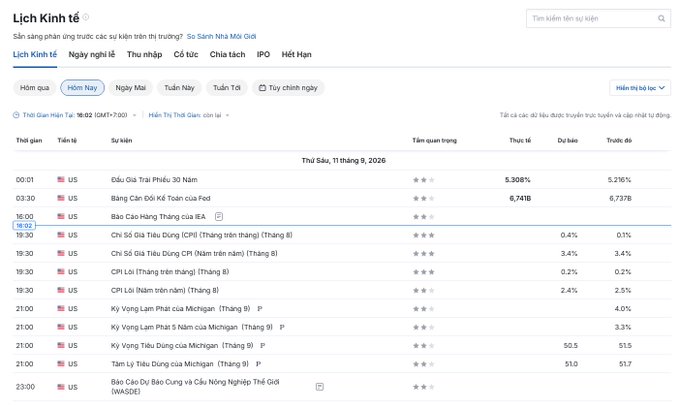Open the IEA monthly report document icon
Screen dimensions: 680x409
(219, 216)
